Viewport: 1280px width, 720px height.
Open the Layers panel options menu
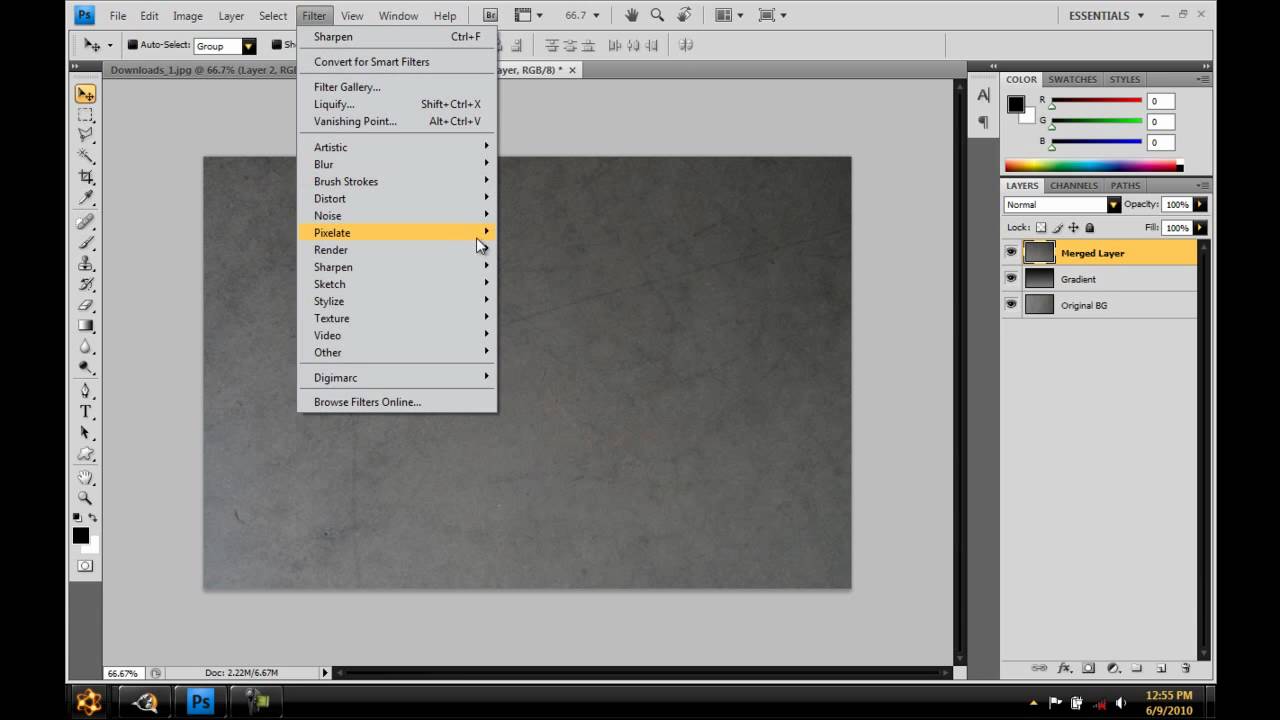click(1201, 185)
